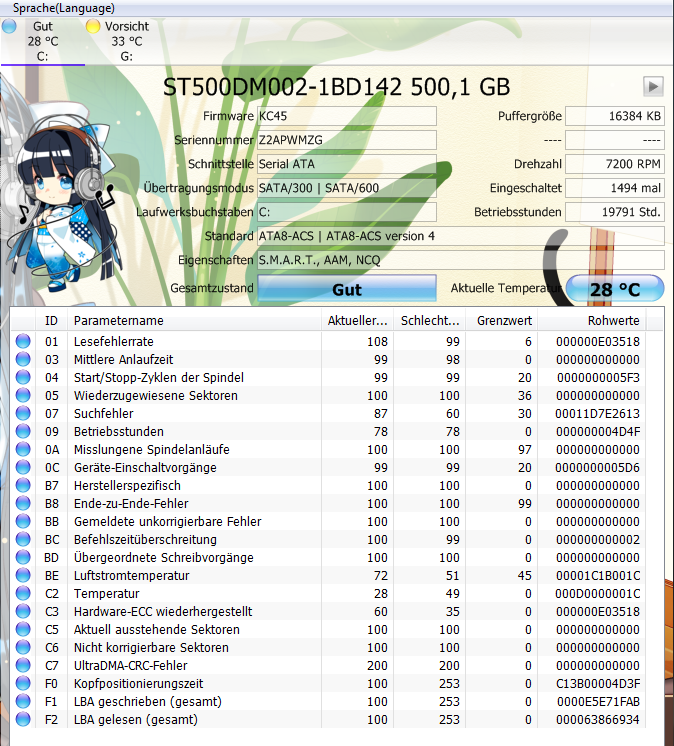Click the Seriennummer field Z2APWMZG
The image size is (674, 746).
click(x=347, y=140)
